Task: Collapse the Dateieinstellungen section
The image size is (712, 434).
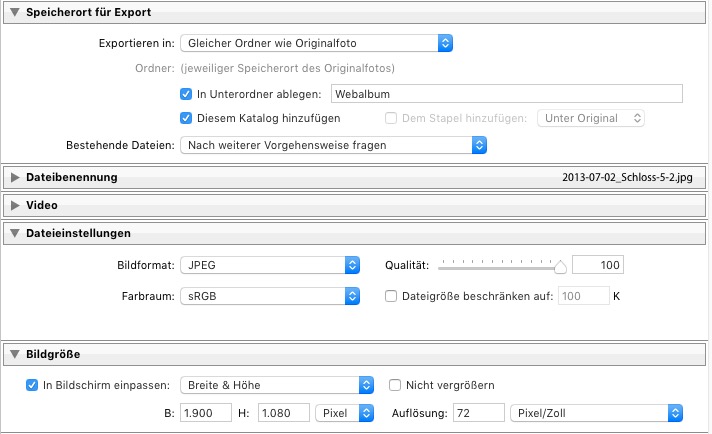Action: [14, 233]
